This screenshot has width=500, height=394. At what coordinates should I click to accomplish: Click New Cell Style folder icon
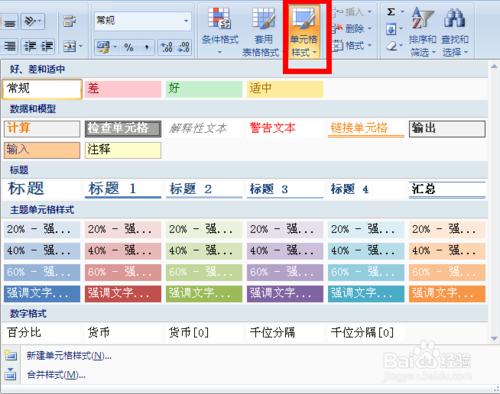click(x=11, y=356)
